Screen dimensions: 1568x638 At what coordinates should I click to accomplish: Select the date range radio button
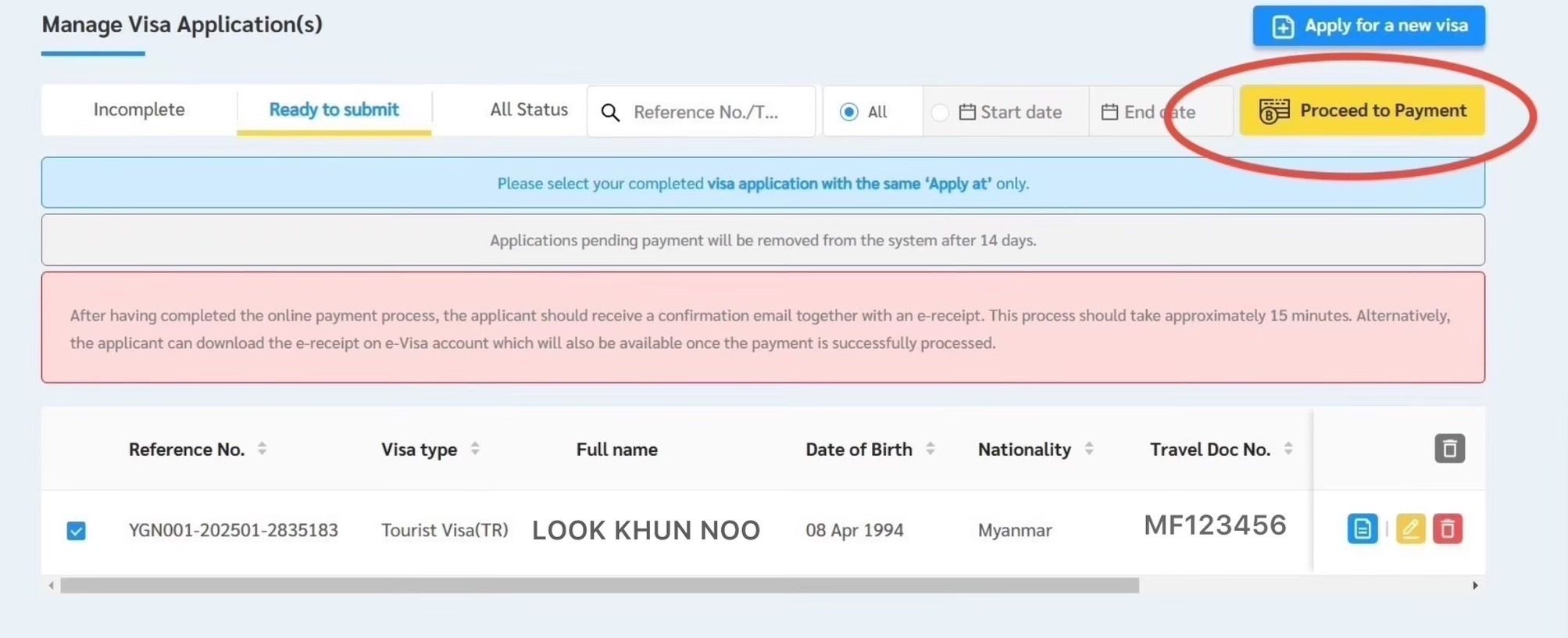[940, 112]
